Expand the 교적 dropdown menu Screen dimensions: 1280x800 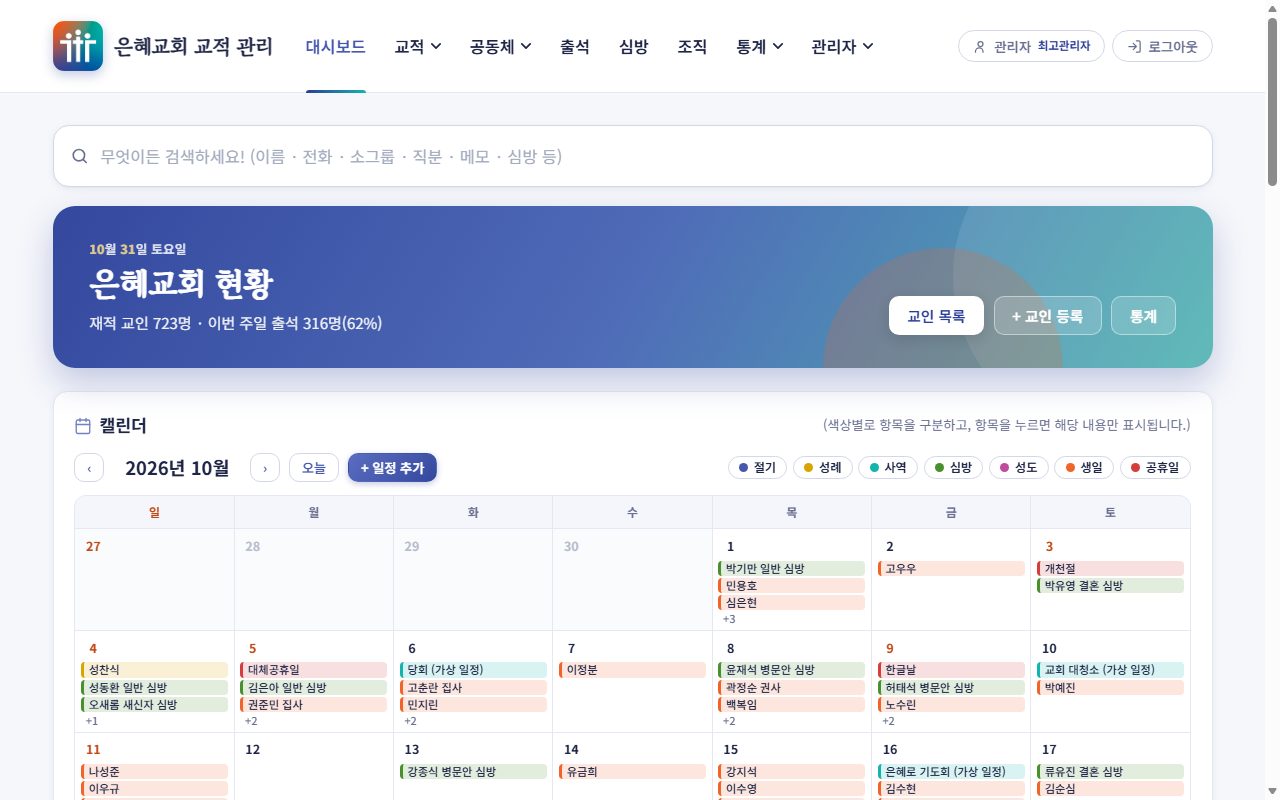[418, 46]
